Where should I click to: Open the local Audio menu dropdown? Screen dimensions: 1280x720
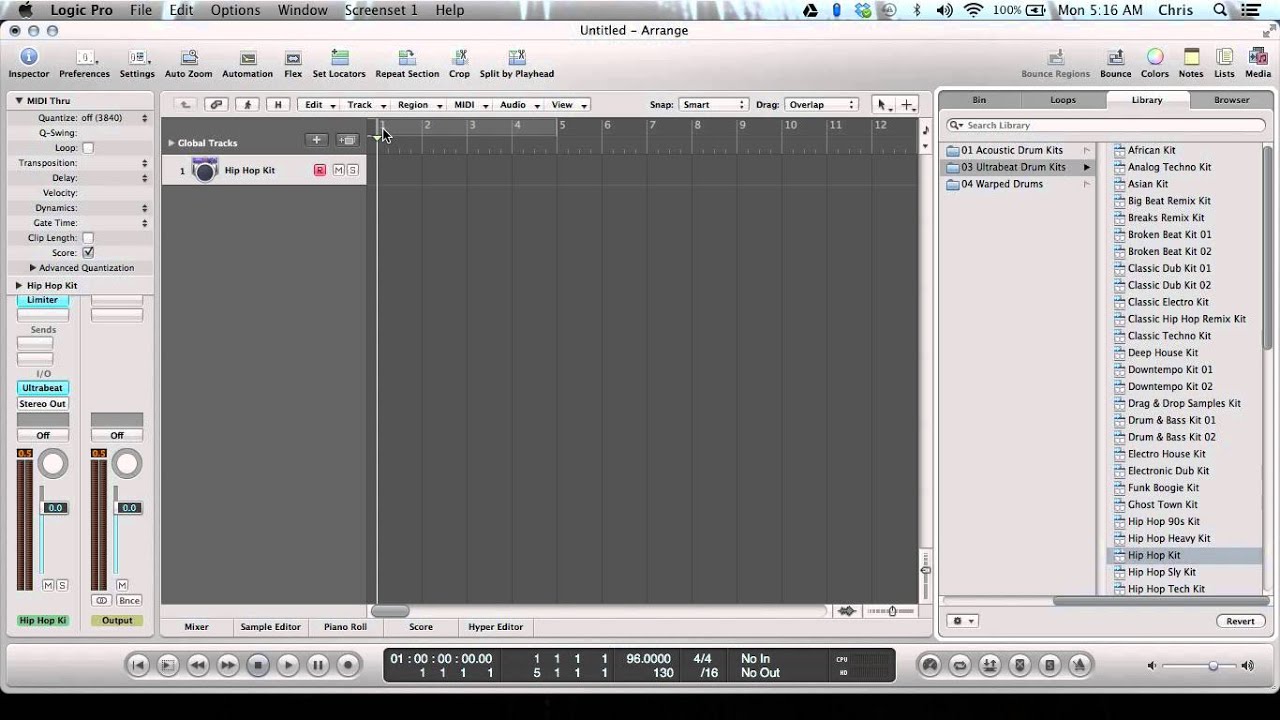(x=519, y=104)
